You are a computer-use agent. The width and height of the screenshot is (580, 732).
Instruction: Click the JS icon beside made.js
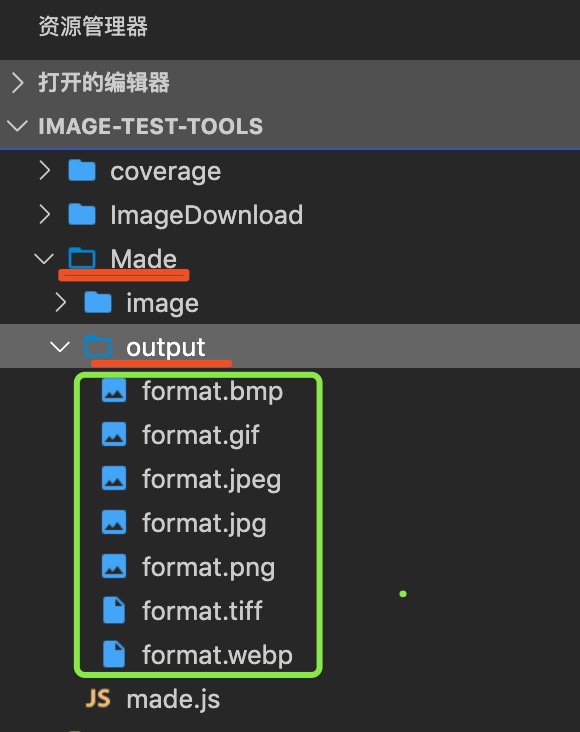[98, 699]
